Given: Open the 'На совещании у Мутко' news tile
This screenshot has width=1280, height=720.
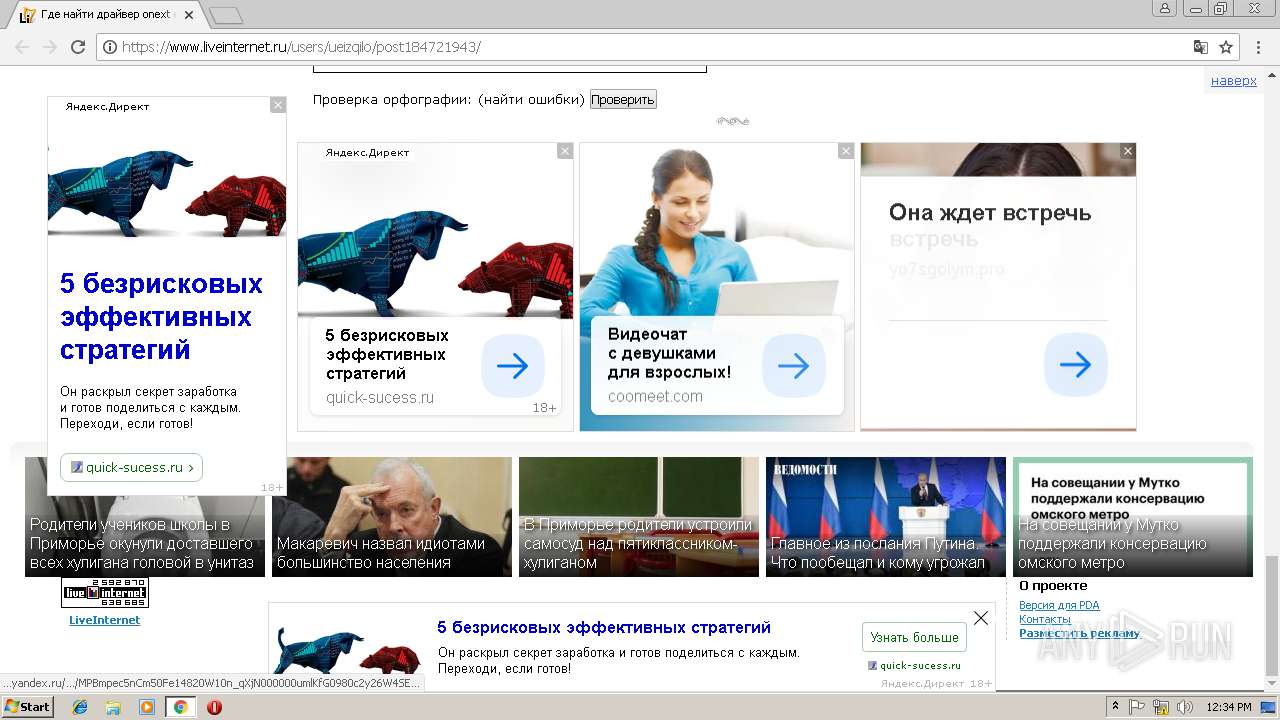Looking at the screenshot, I should click(x=1133, y=517).
